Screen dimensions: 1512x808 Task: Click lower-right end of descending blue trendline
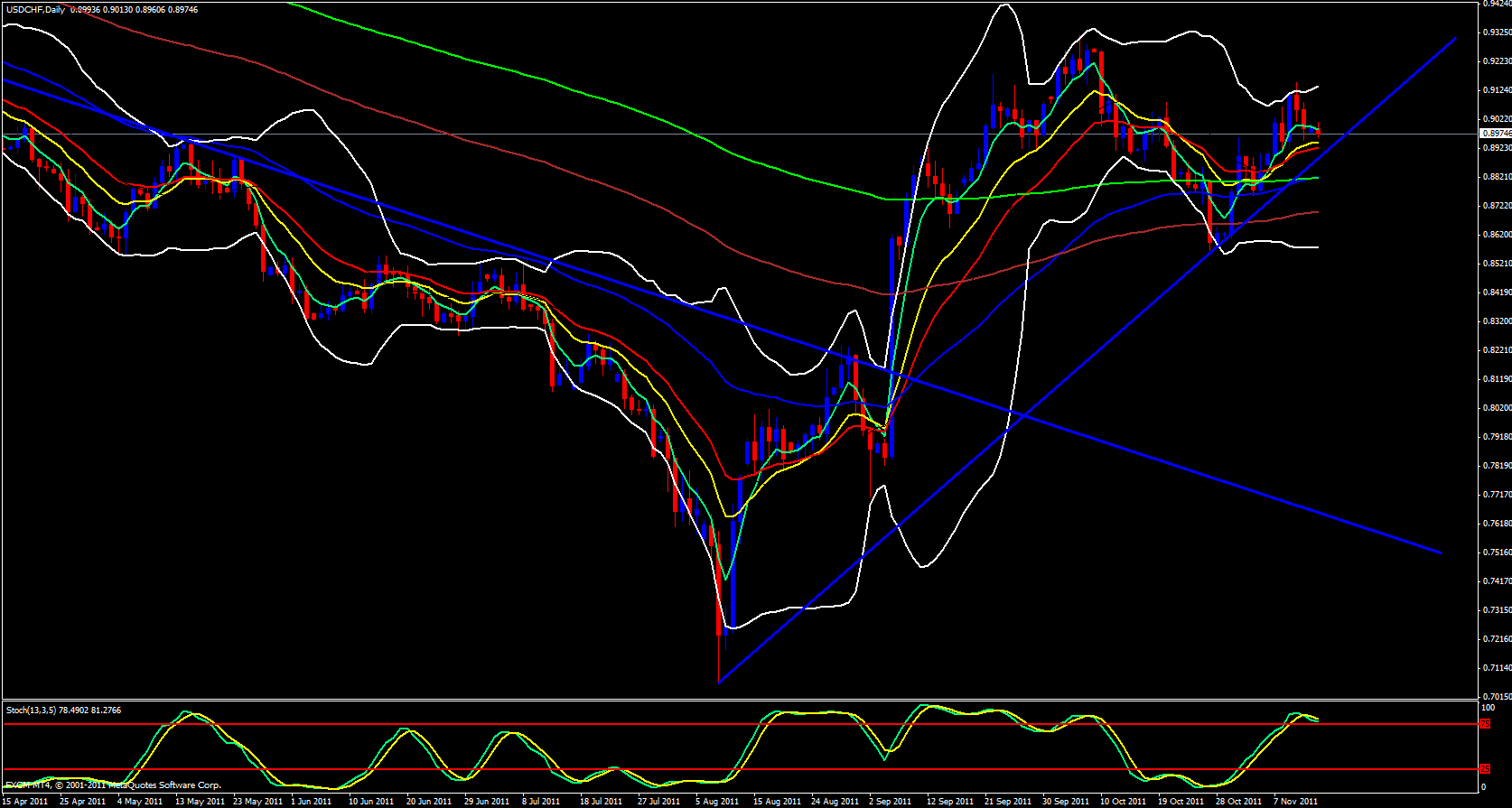(1441, 553)
